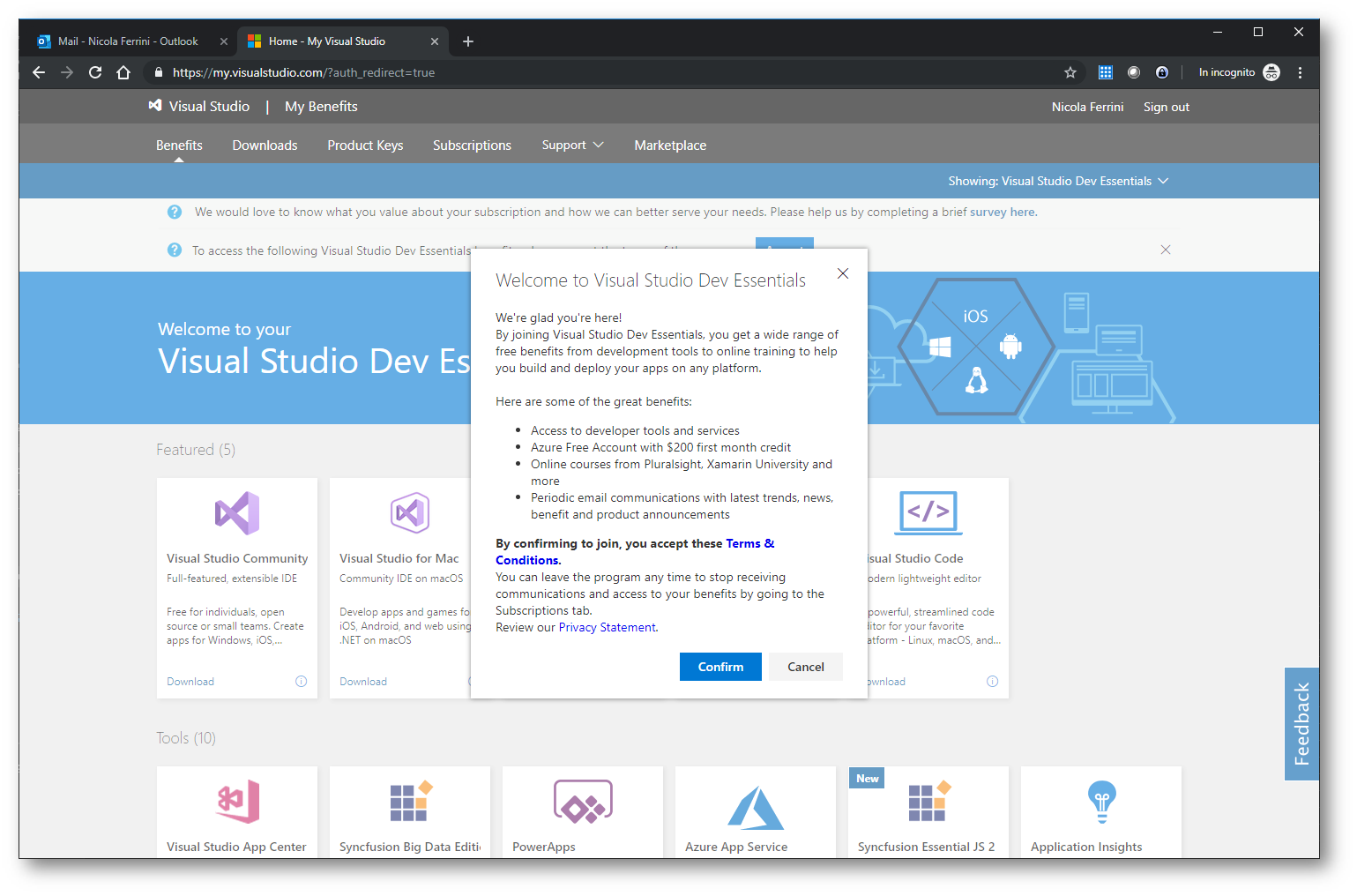Open the Feedback side tab
Viewport: 1357px width, 896px height.
1301,724
